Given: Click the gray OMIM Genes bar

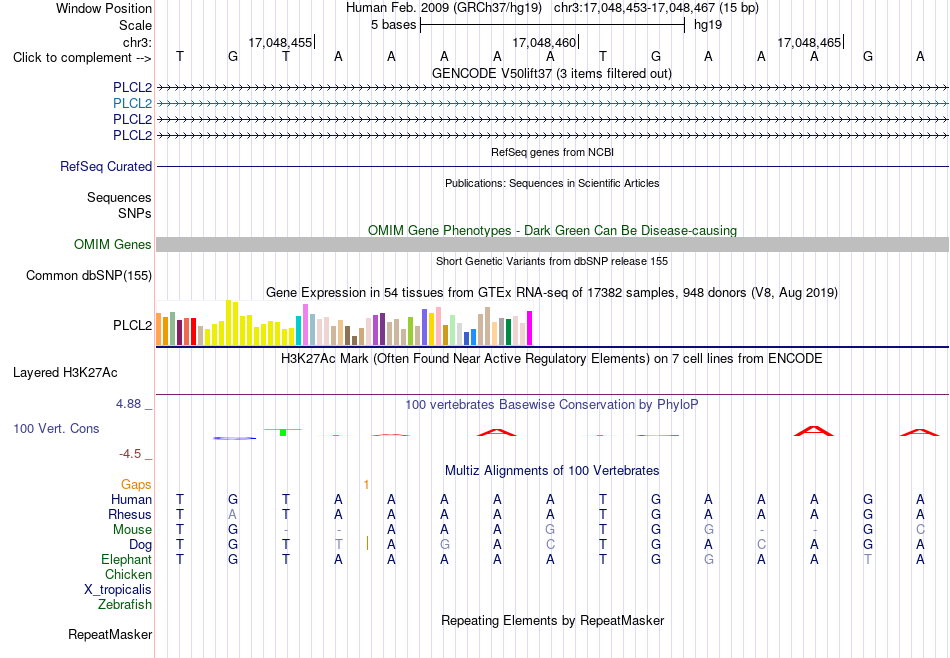Looking at the screenshot, I should [x=552, y=244].
